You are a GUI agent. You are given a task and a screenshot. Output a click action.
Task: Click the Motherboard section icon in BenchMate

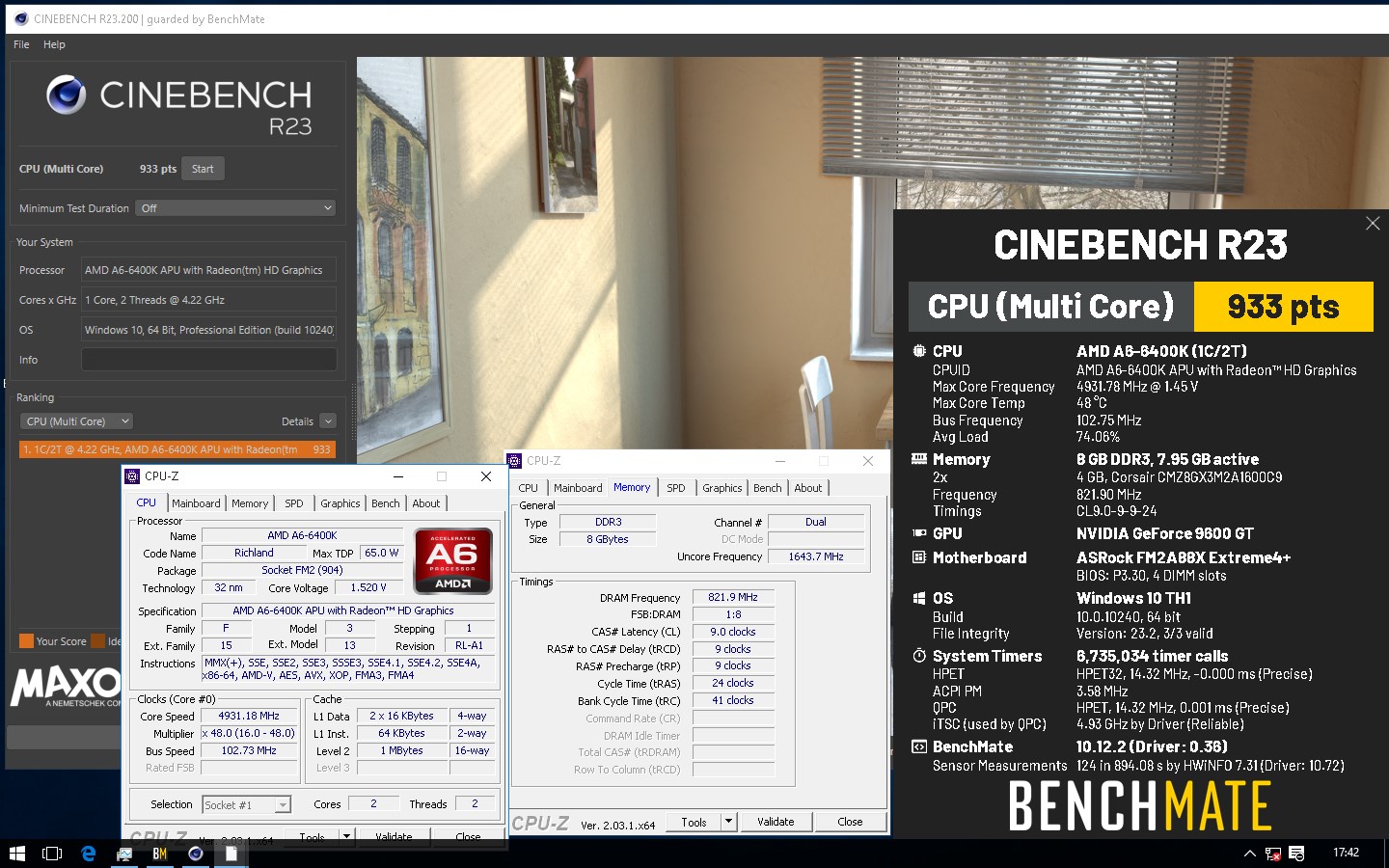(919, 557)
